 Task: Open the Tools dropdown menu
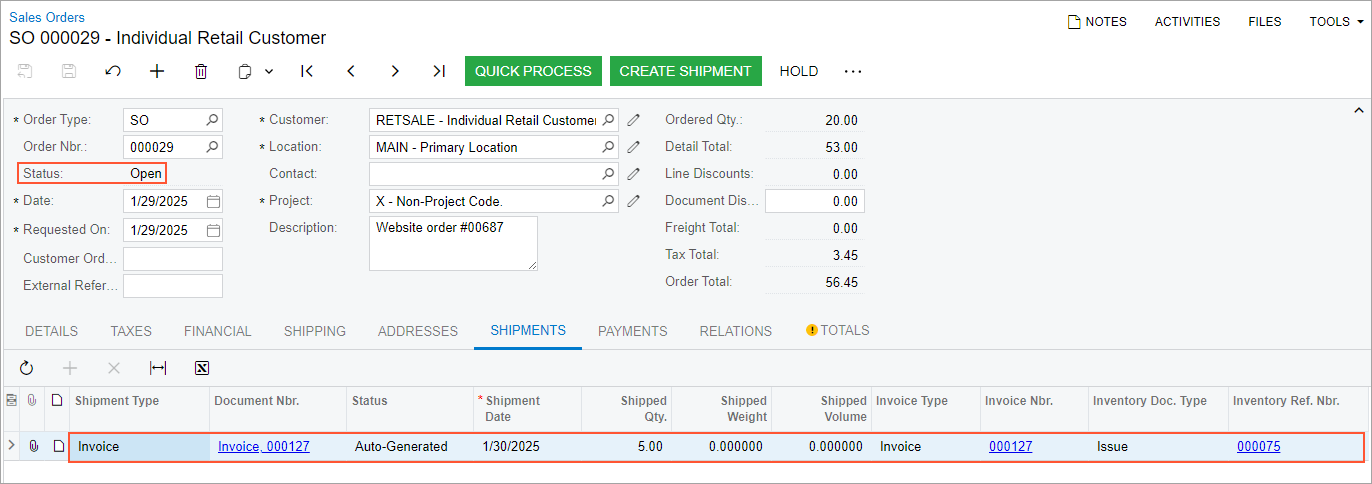1335,22
